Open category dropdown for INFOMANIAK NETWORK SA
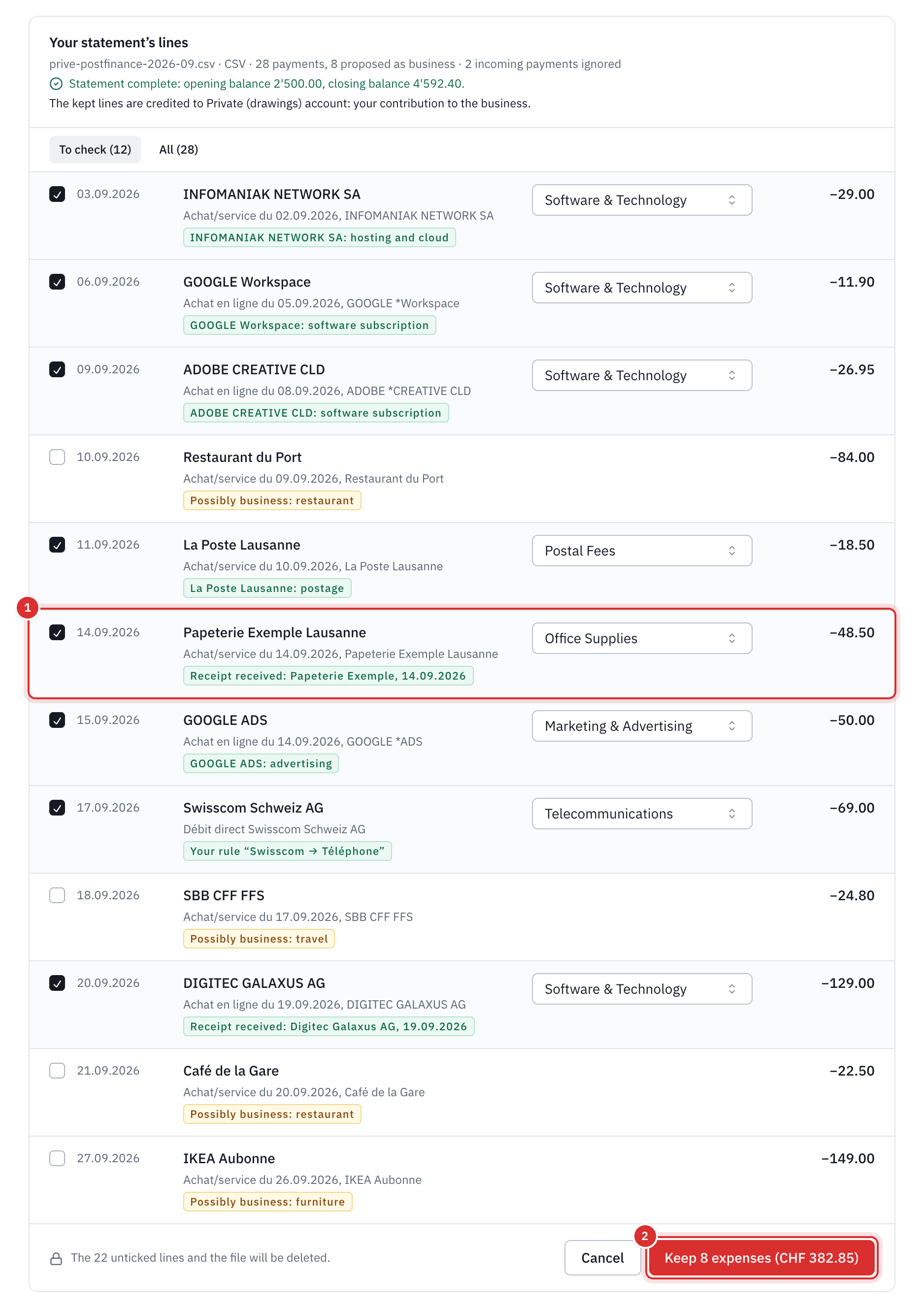This screenshot has height=1308, width=924. (641, 200)
